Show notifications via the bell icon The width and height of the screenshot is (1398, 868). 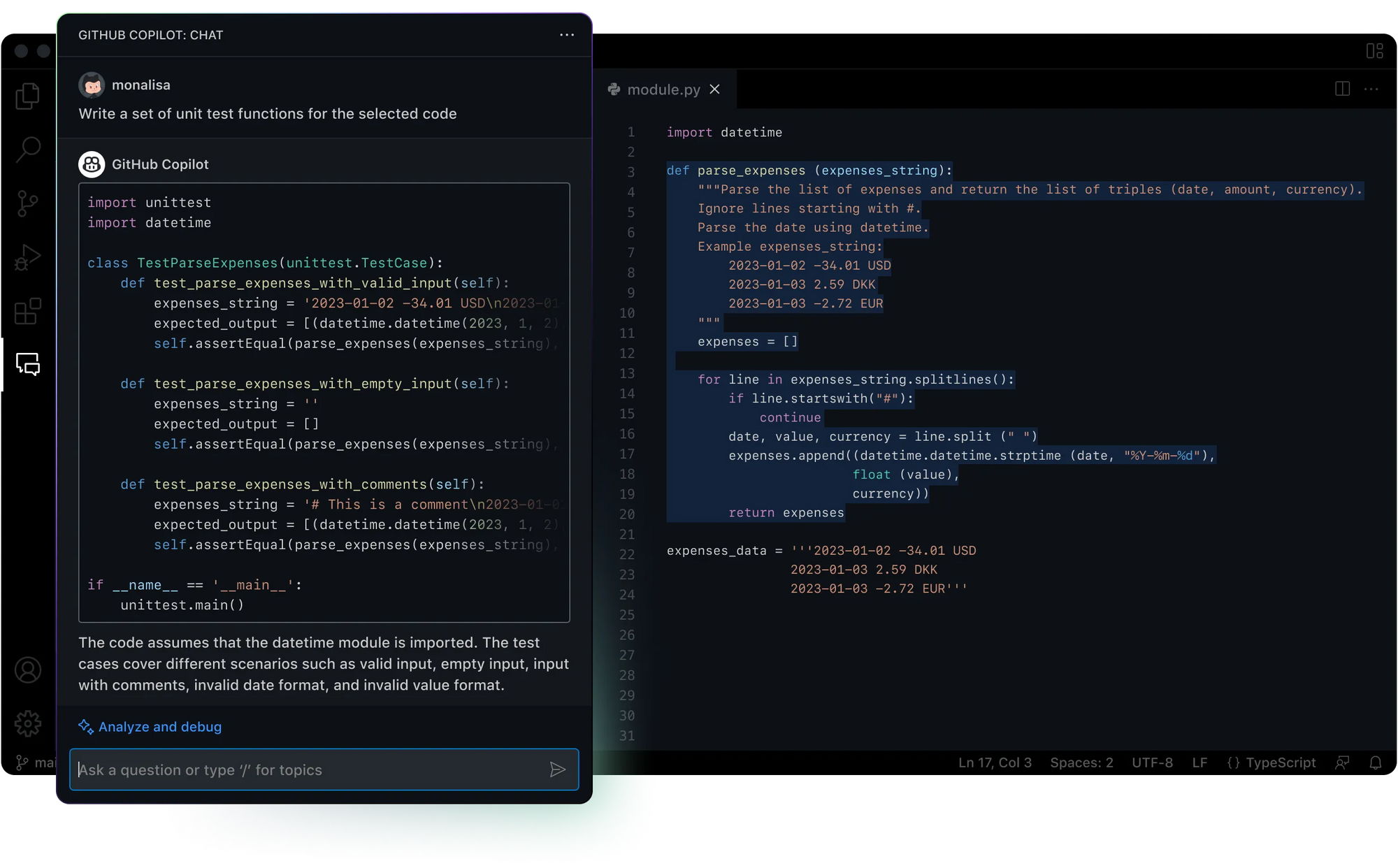pyautogui.click(x=1376, y=762)
